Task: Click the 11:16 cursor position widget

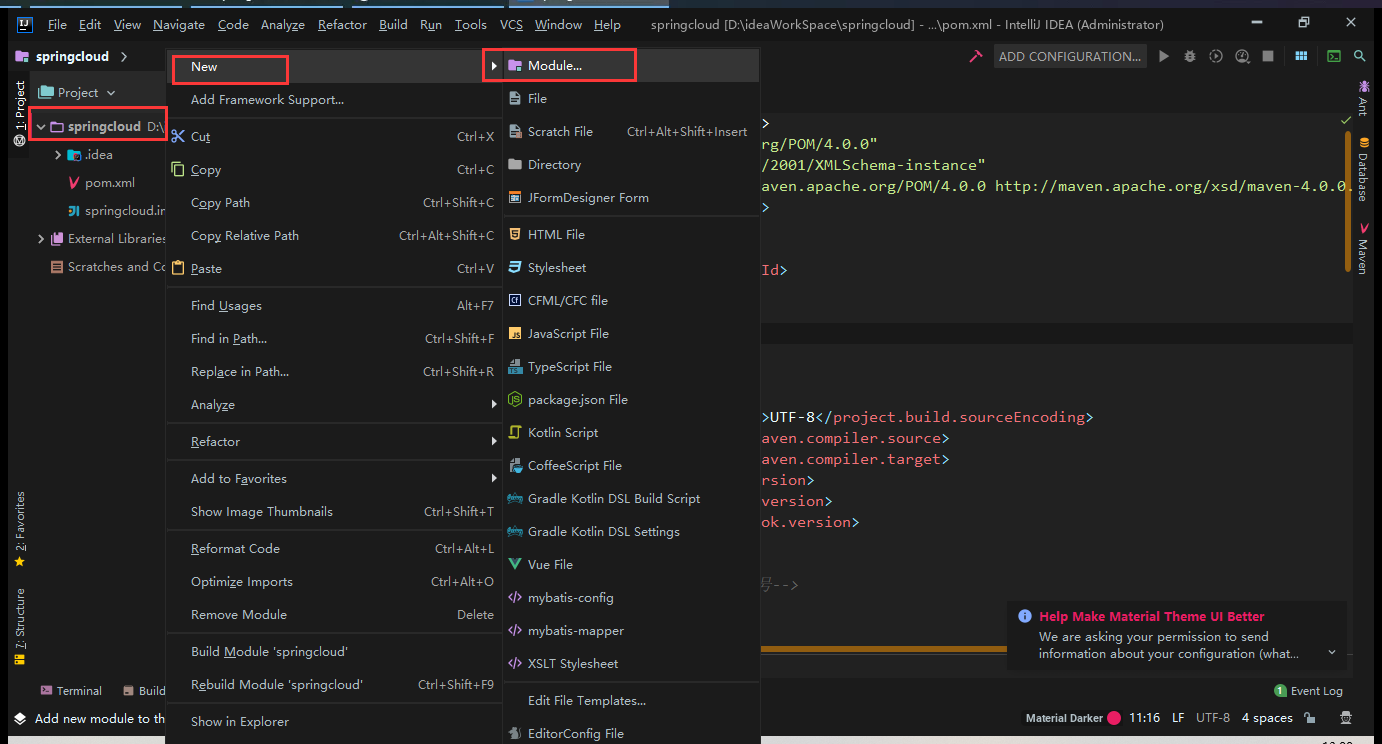Action: click(1144, 718)
